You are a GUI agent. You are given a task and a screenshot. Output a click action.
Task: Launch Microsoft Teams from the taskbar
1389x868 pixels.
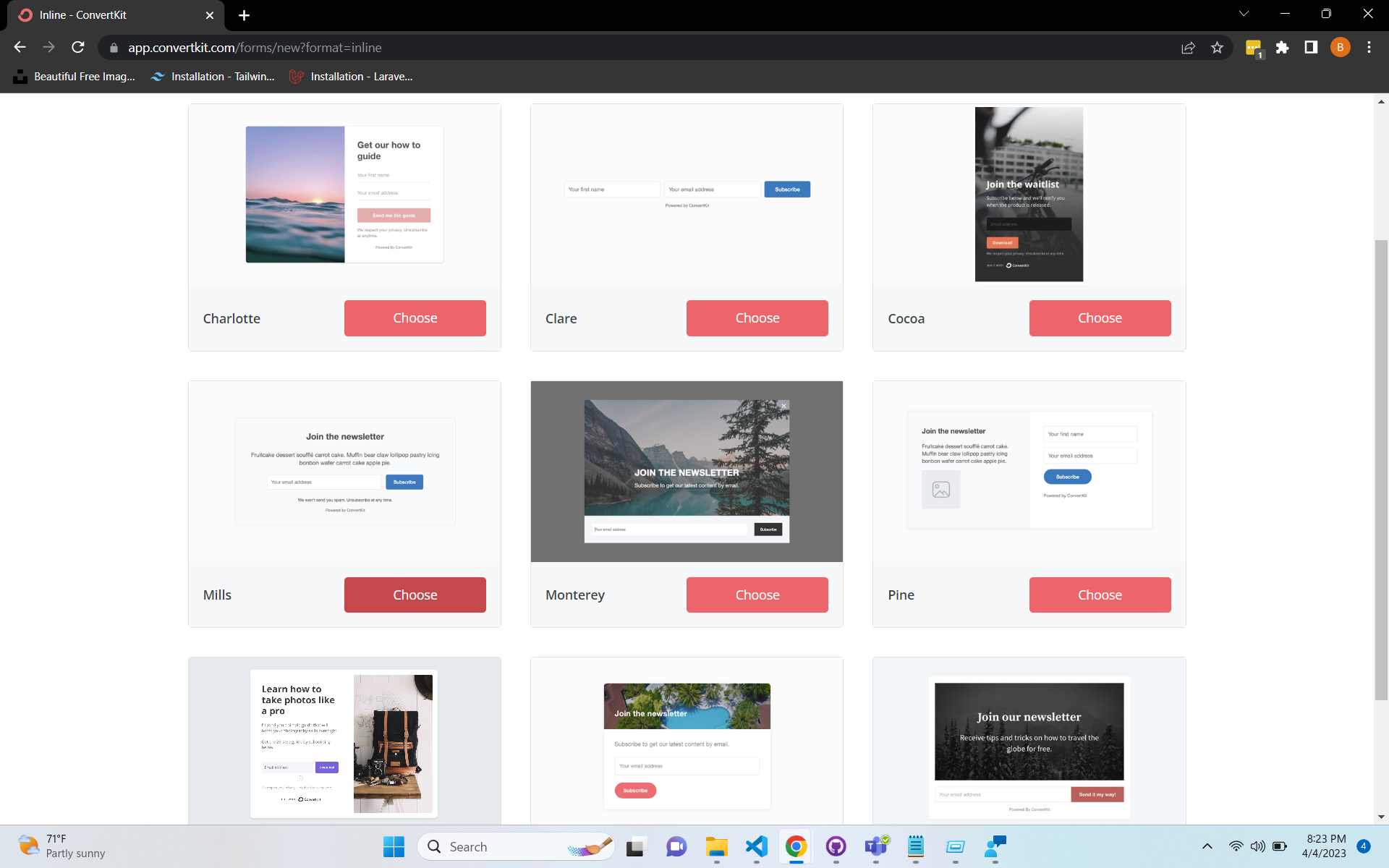pos(875,846)
